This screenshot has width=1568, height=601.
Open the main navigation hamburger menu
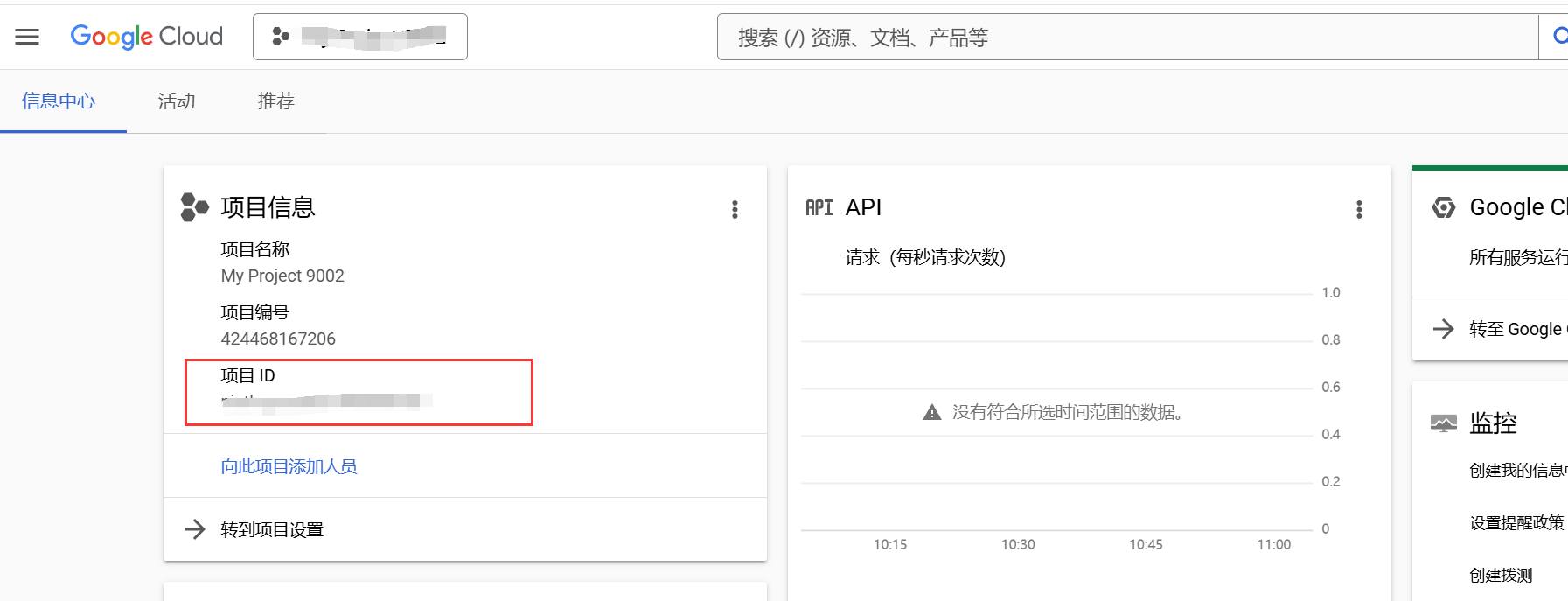click(x=27, y=37)
